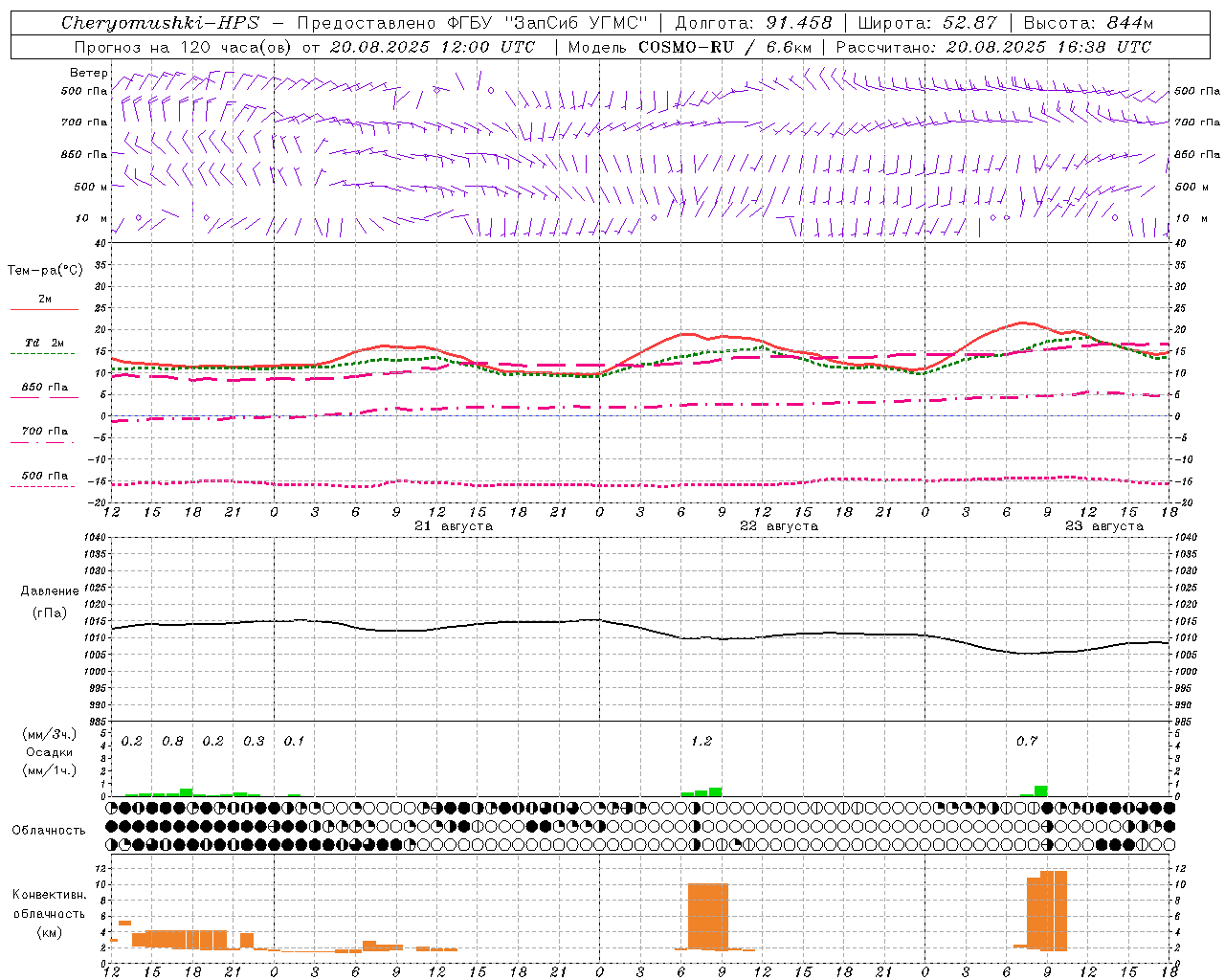Click the latitude value 'Широта: 52.87'
Viewport: 1225px width, 980px height.
[x=927, y=23]
